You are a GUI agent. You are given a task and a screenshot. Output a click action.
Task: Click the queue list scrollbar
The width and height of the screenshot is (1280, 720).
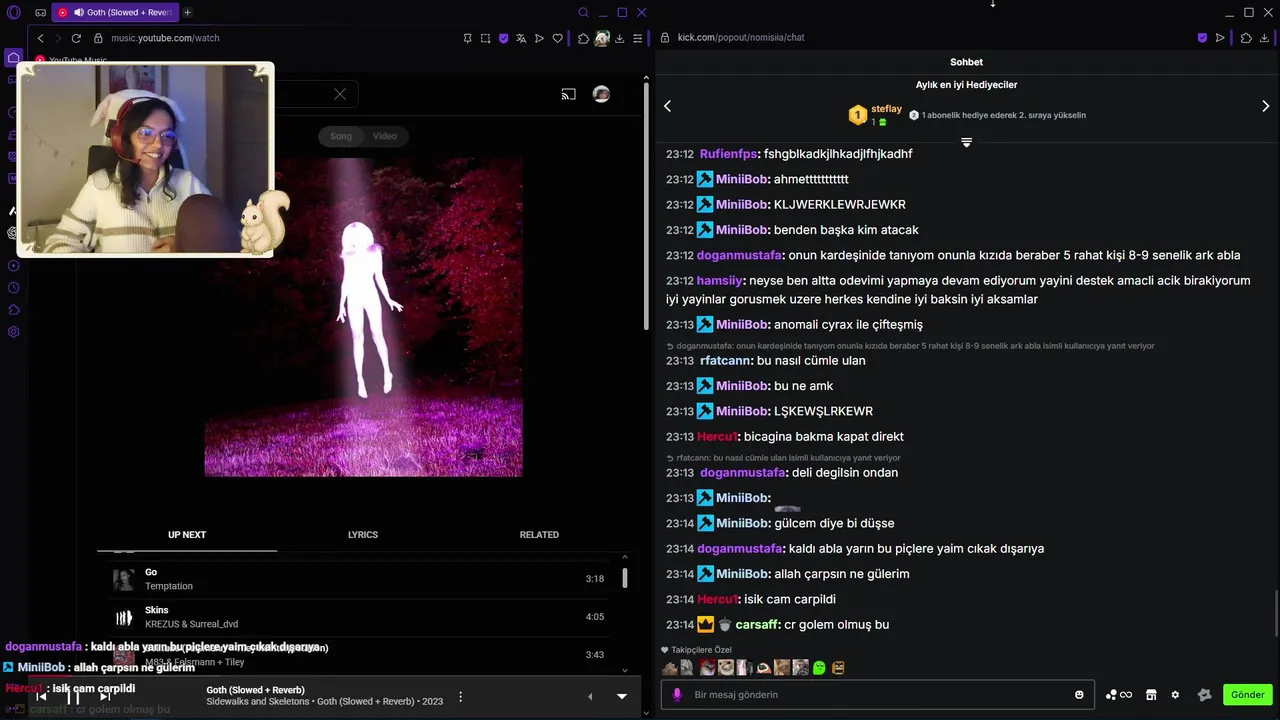(625, 578)
